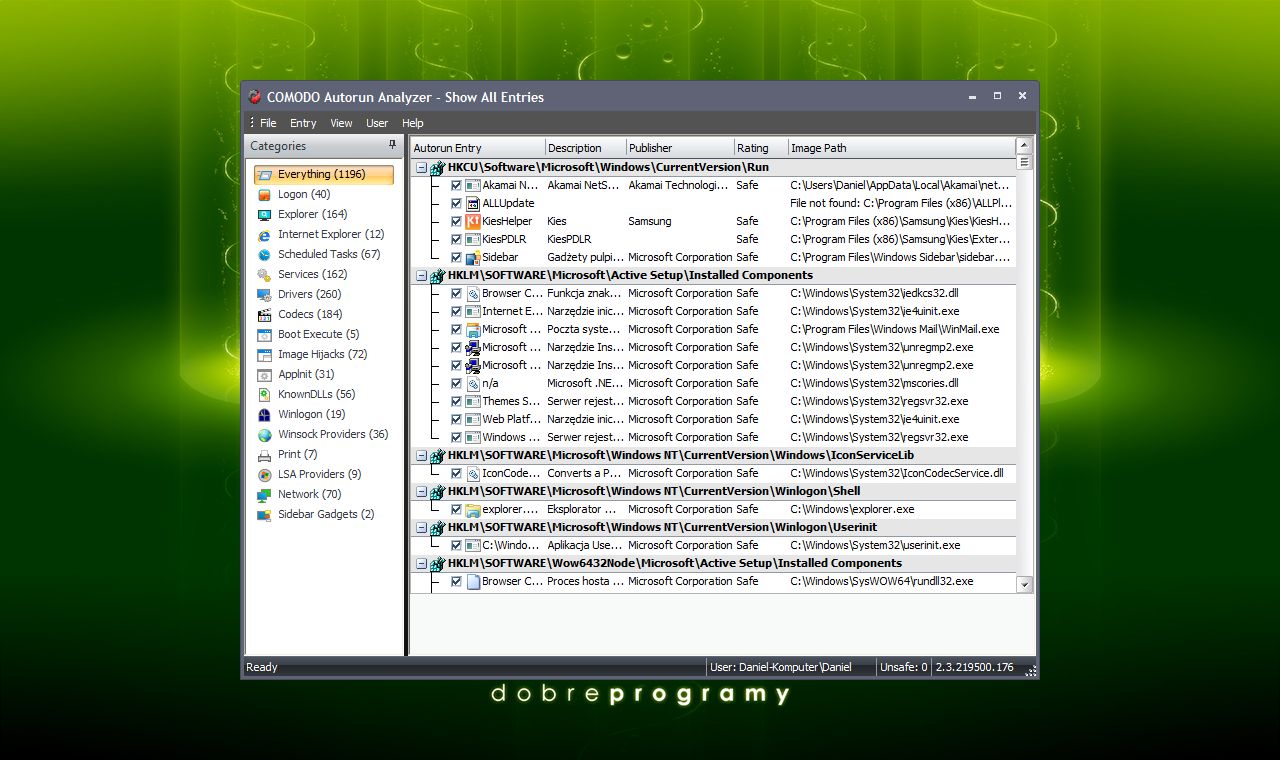The image size is (1280, 760).
Task: Click the window resize grip in status bar
Action: (1031, 671)
